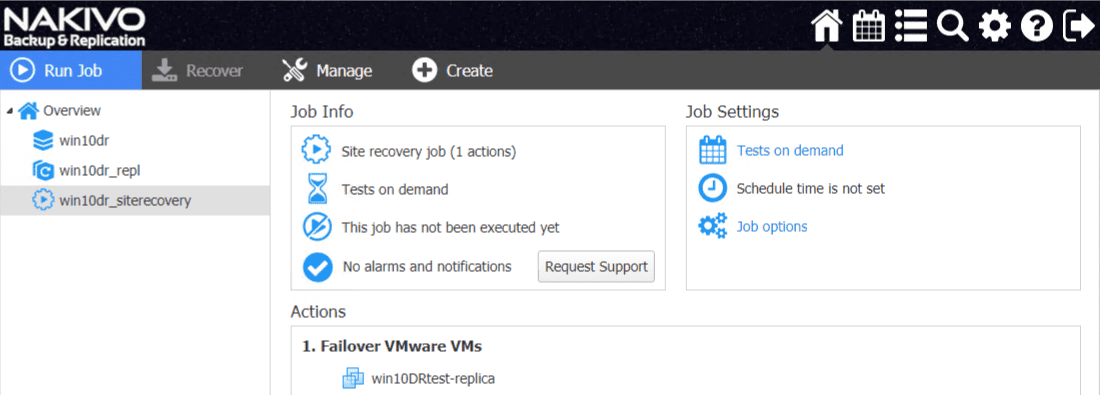Select the win10dr_siterecovery job
1100x395 pixels.
point(125,201)
